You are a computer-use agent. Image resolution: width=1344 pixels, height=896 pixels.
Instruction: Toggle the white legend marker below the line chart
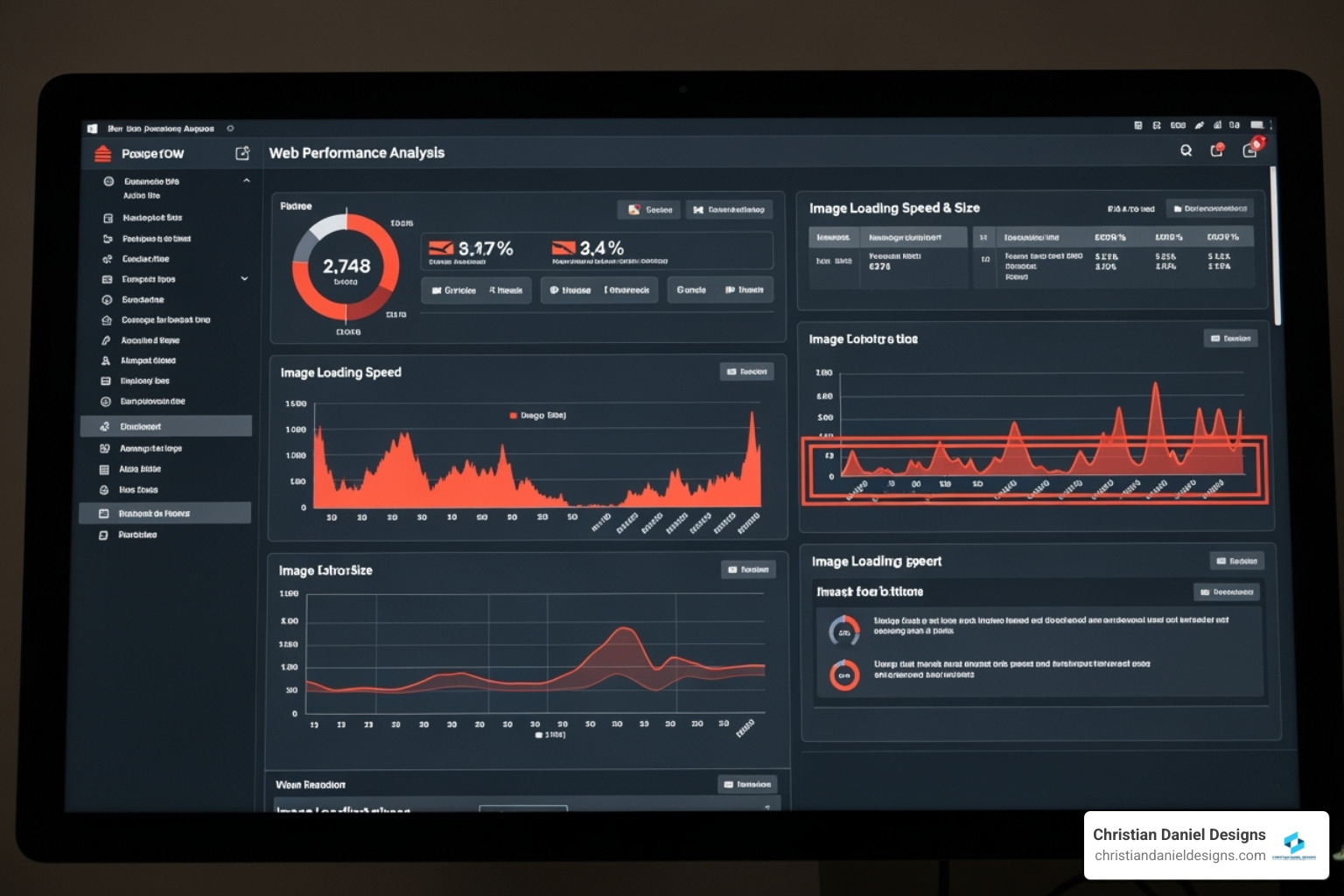(539, 735)
